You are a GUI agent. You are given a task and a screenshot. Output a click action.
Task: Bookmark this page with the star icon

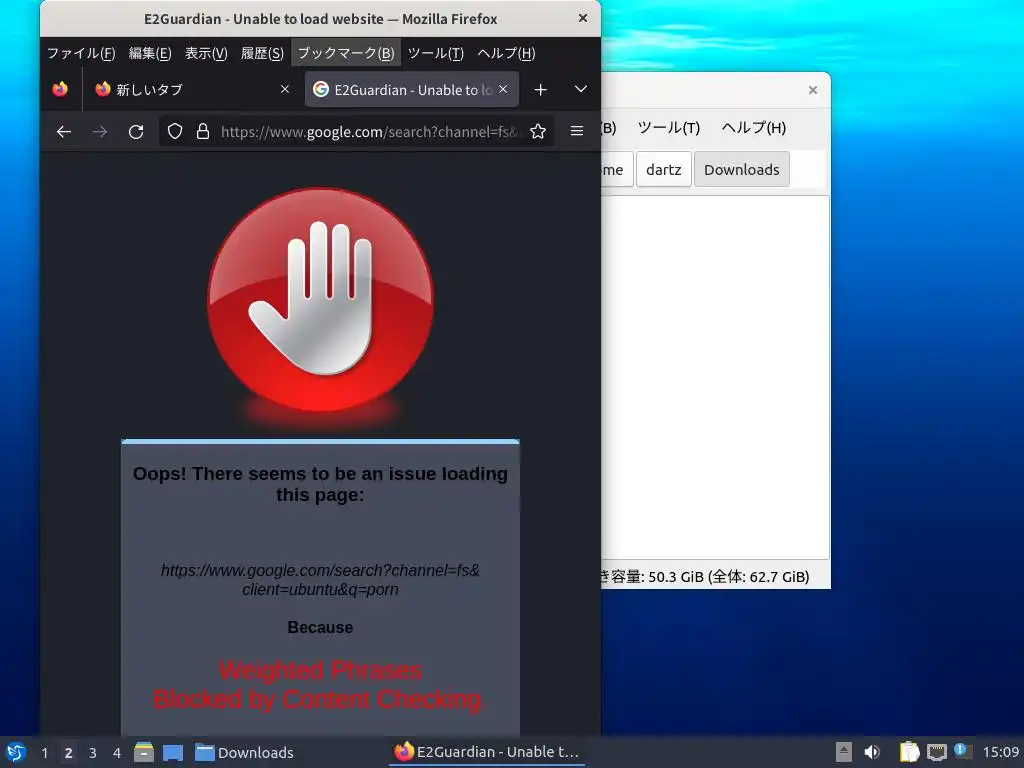pos(537,132)
